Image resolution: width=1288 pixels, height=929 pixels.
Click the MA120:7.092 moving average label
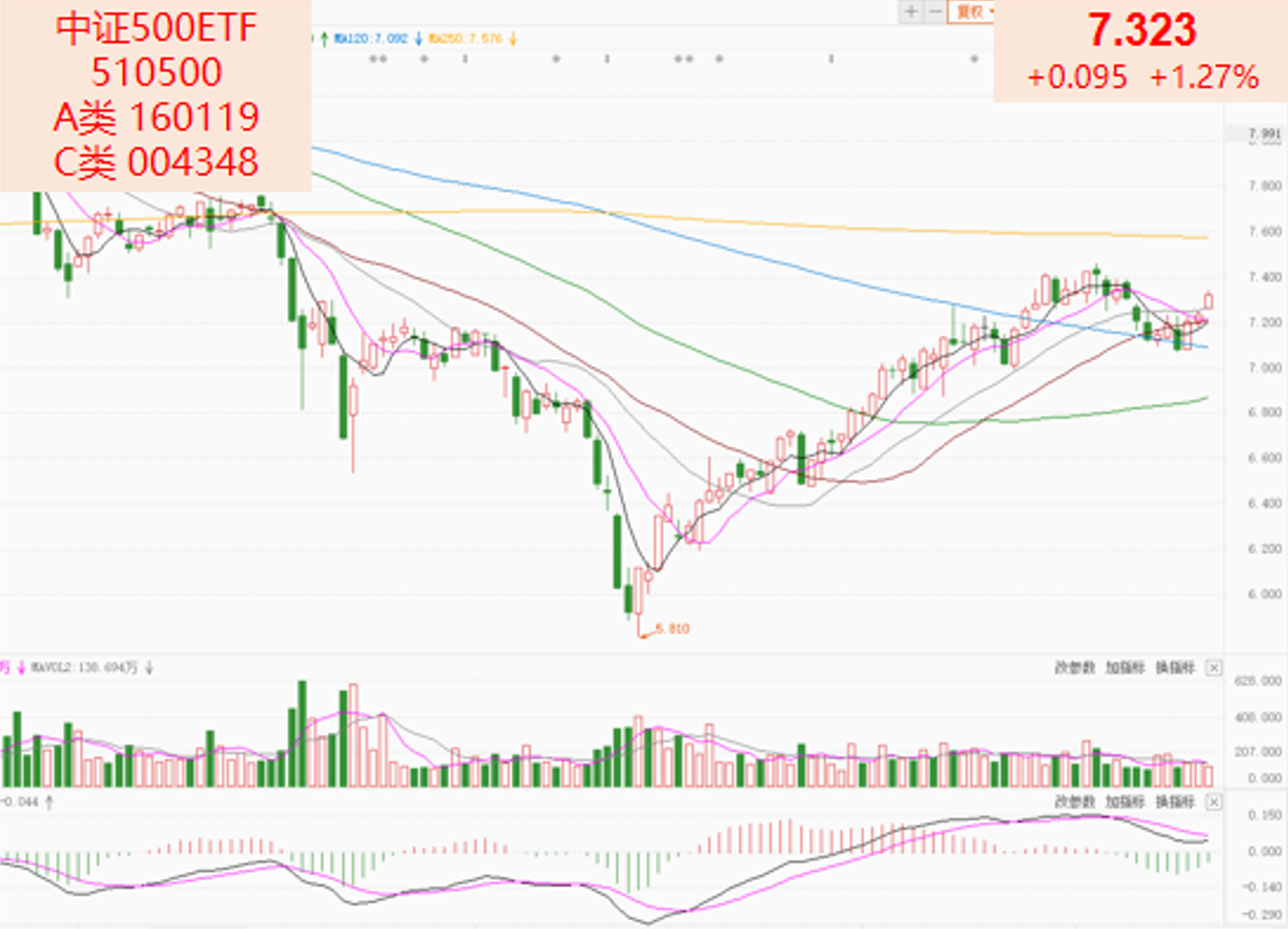click(371, 38)
